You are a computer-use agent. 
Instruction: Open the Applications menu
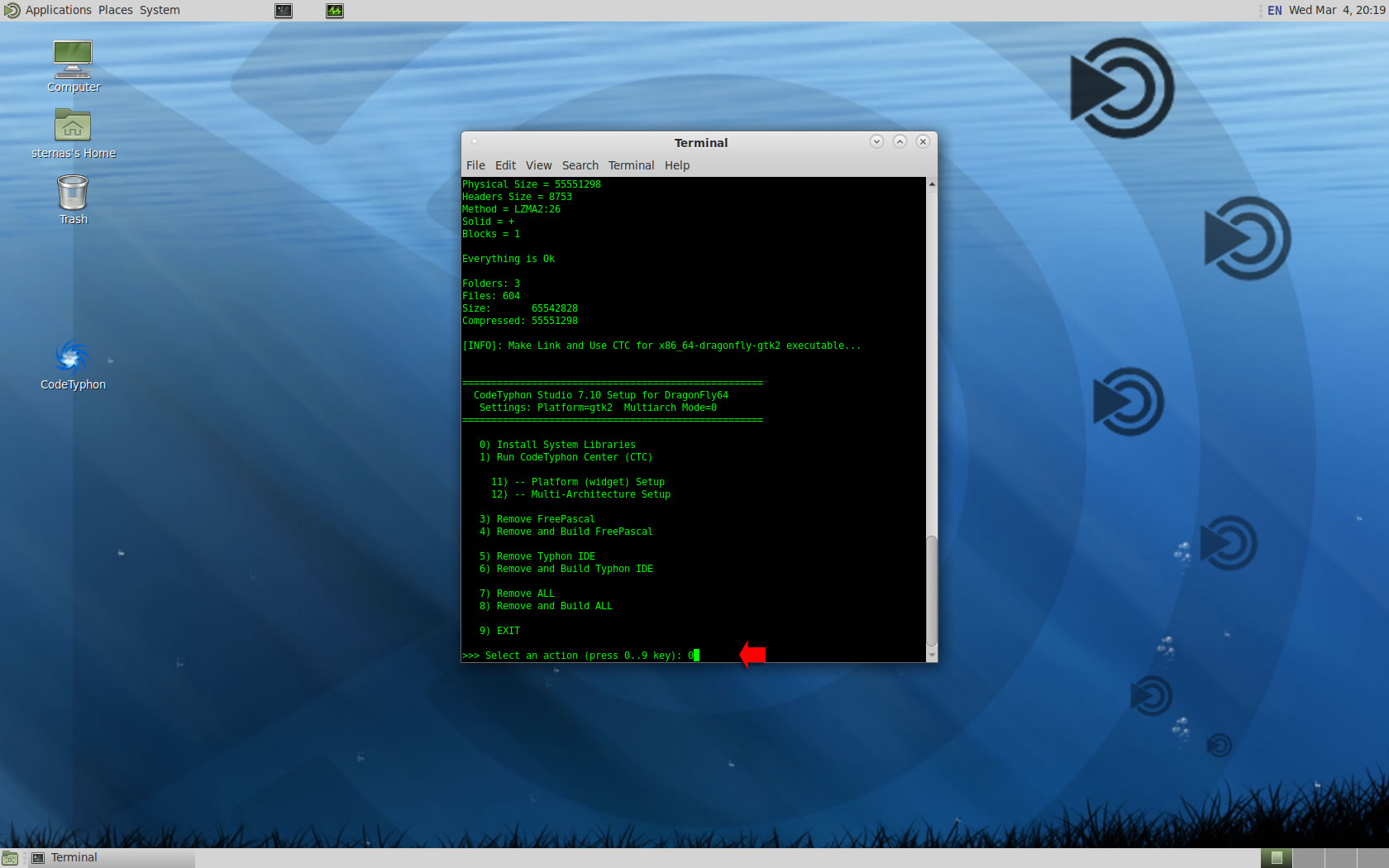click(x=58, y=10)
